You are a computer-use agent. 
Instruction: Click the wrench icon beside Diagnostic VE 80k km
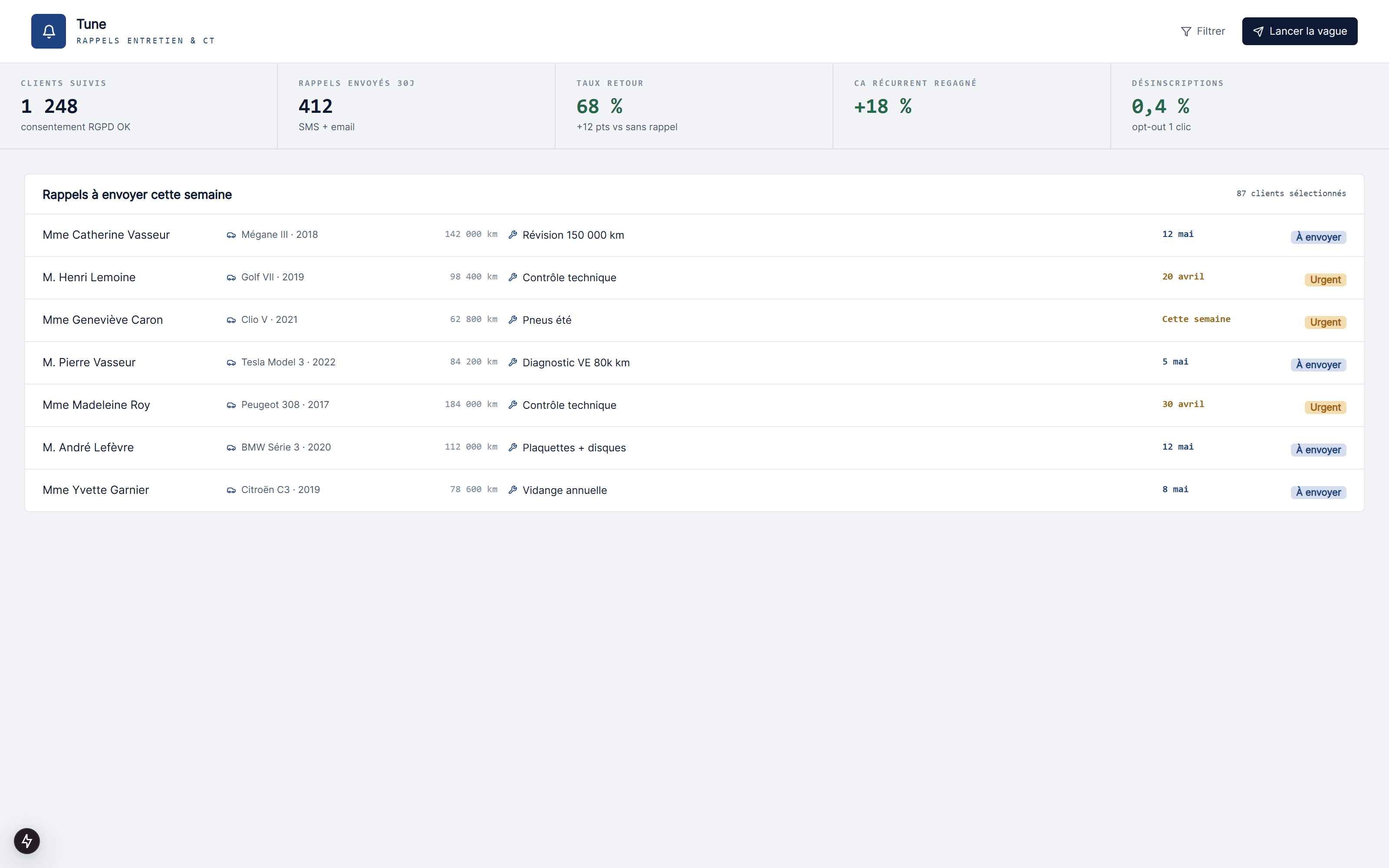513,362
